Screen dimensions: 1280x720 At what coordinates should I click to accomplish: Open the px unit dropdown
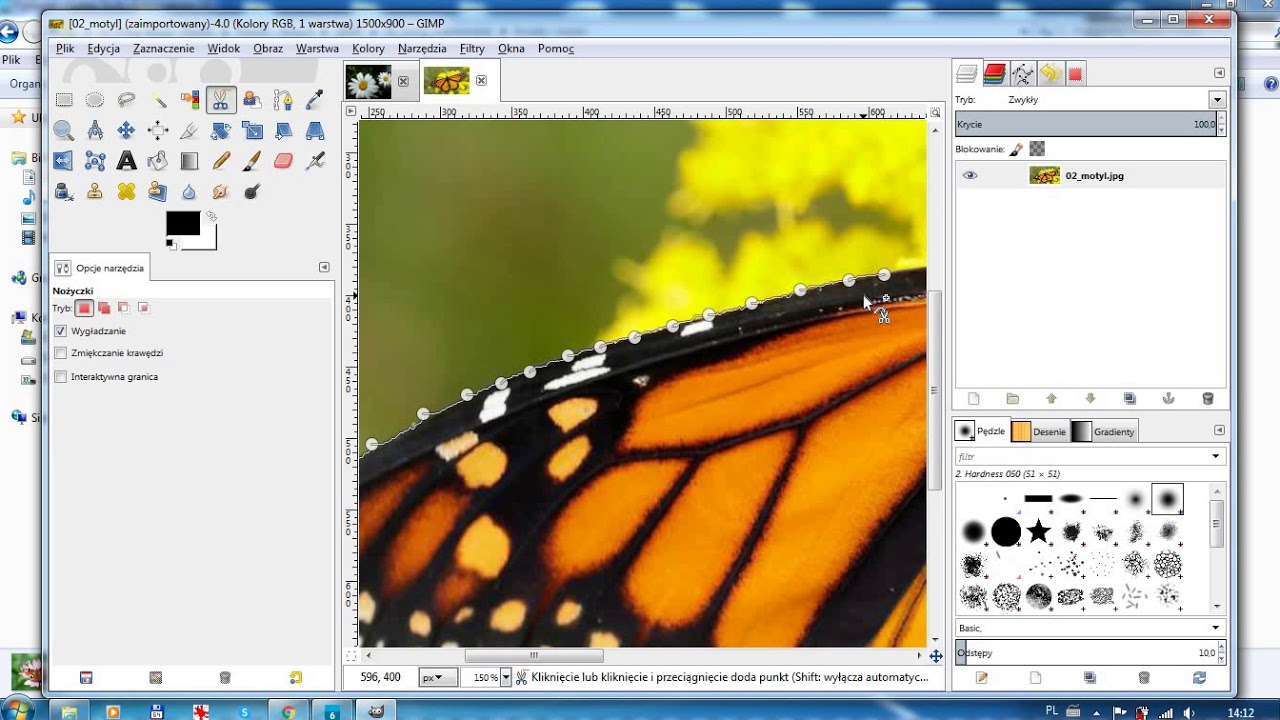(438, 677)
